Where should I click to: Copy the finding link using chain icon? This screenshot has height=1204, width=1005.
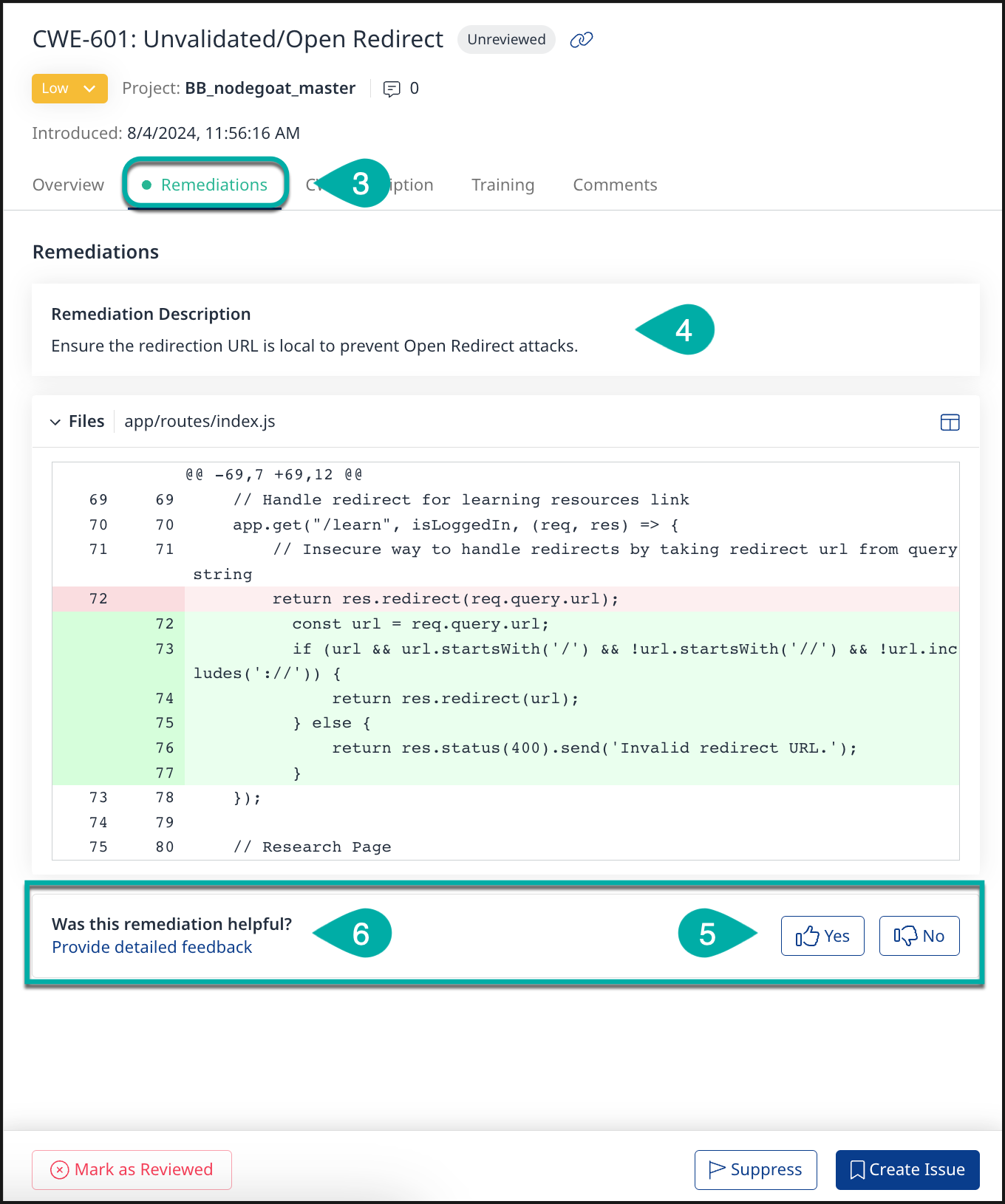[x=581, y=40]
